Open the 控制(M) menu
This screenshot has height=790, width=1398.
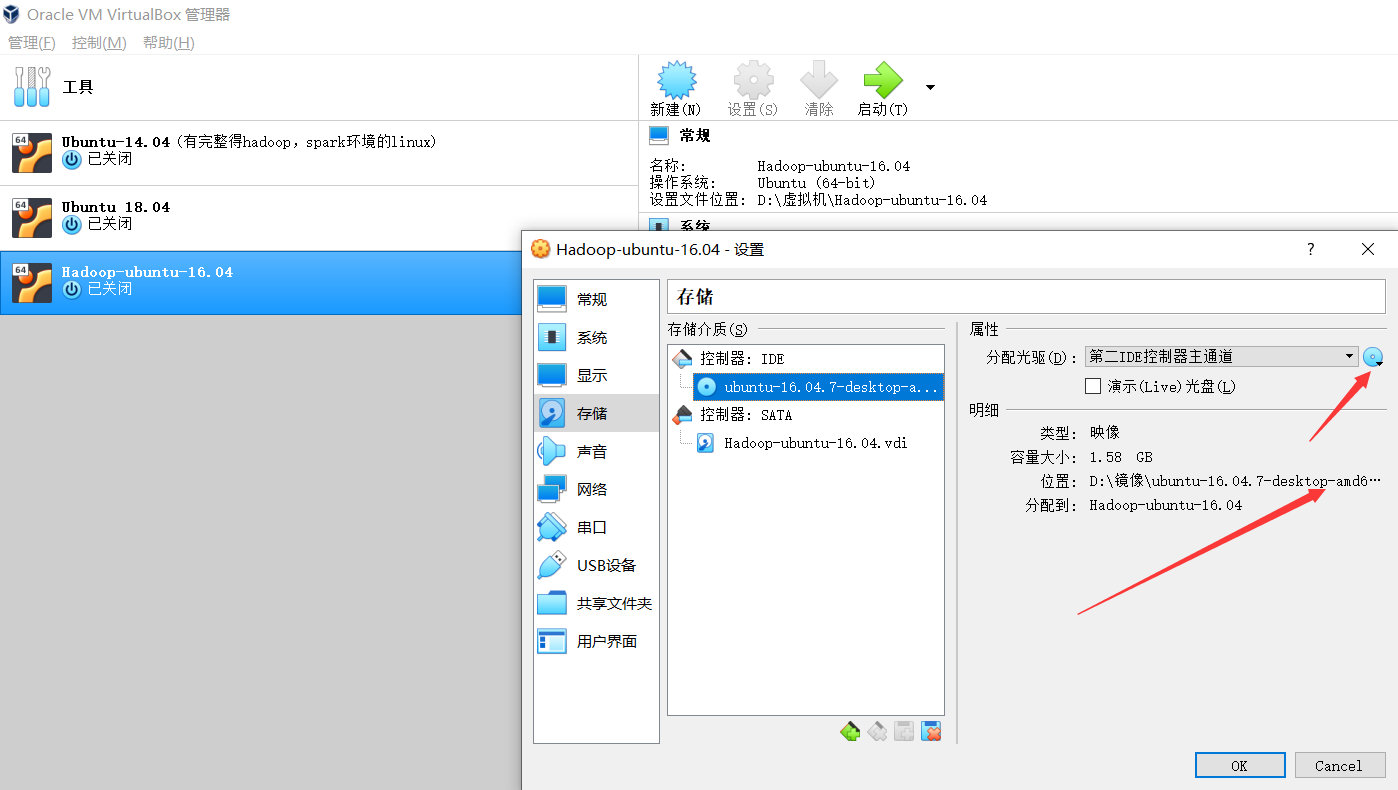[99, 43]
